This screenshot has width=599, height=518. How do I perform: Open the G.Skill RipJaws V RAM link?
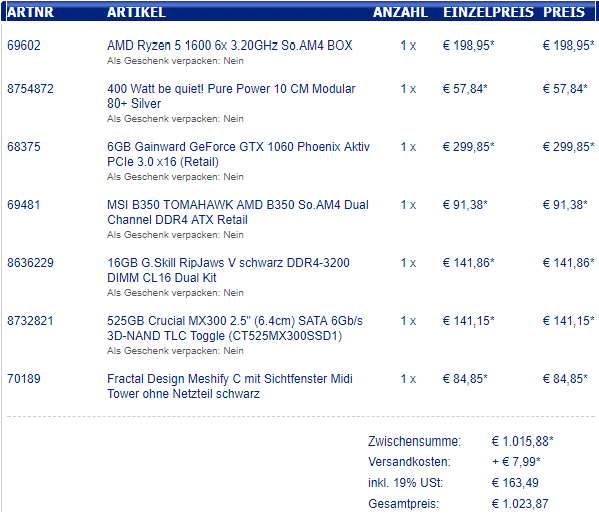[x=228, y=270]
